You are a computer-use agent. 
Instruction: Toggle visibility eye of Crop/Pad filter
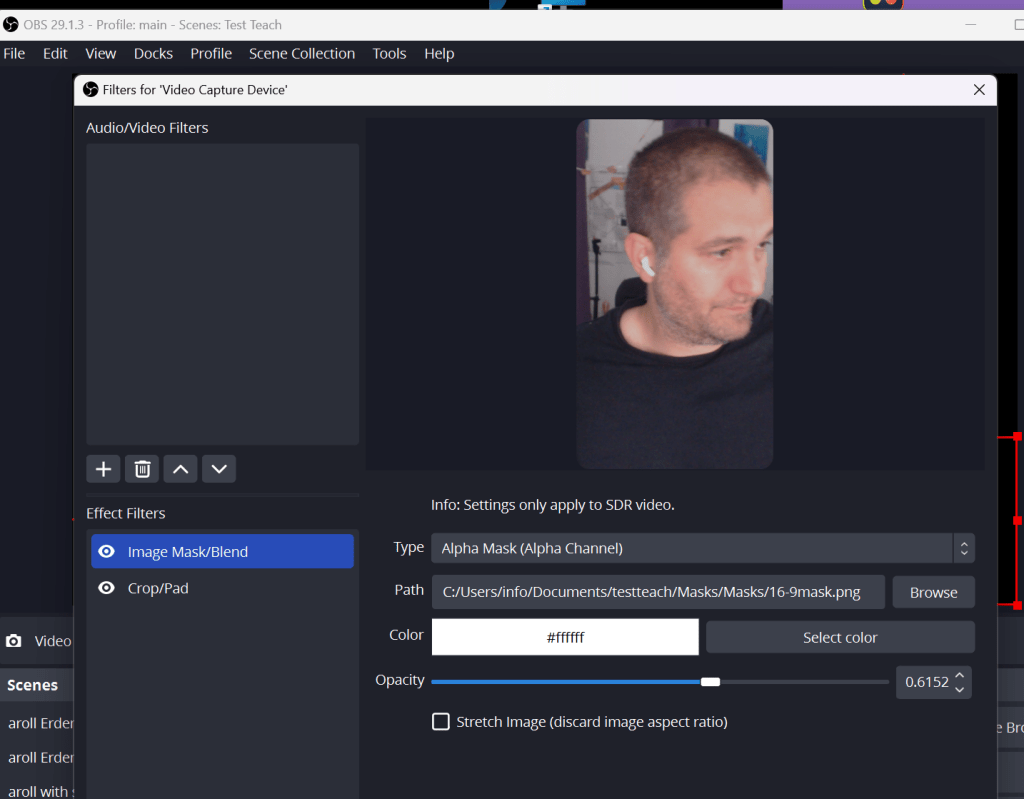tap(106, 588)
